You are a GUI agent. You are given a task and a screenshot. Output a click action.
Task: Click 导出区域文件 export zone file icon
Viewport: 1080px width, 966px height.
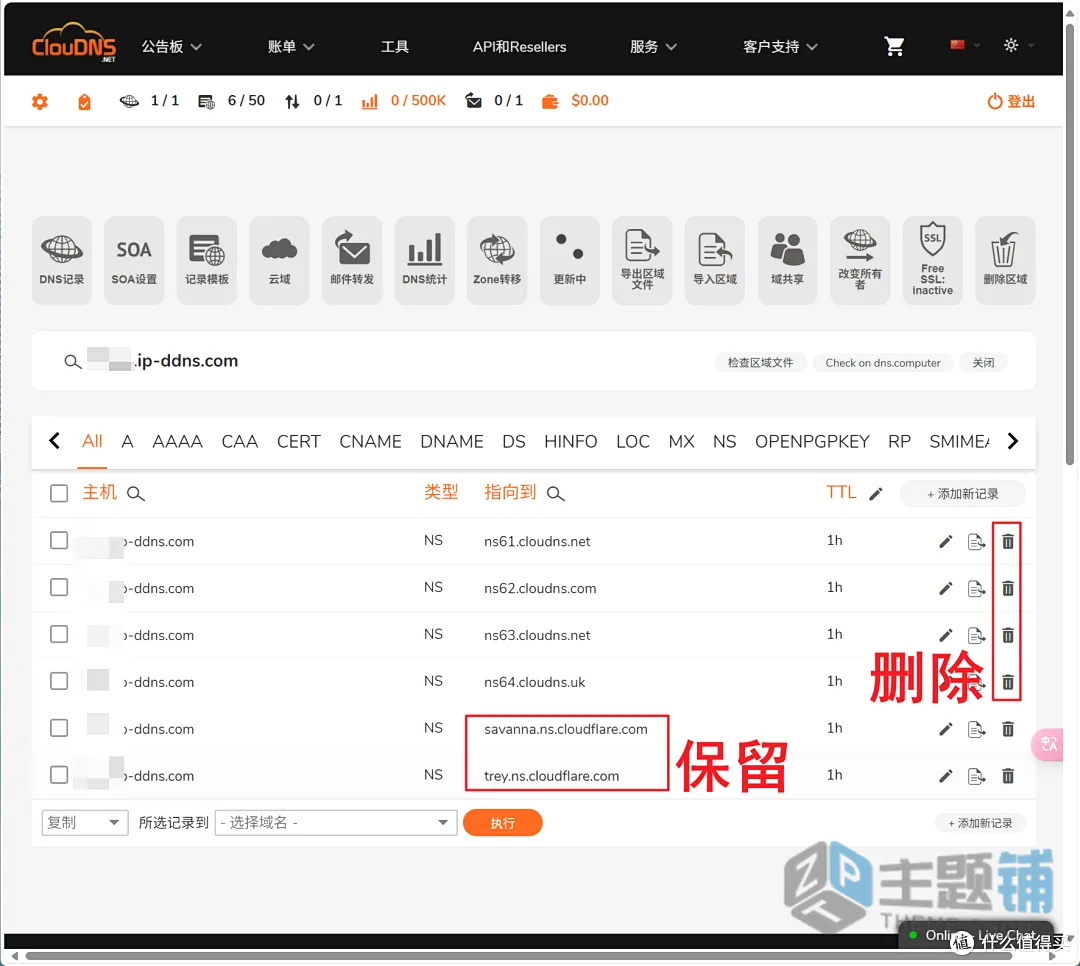click(x=643, y=260)
